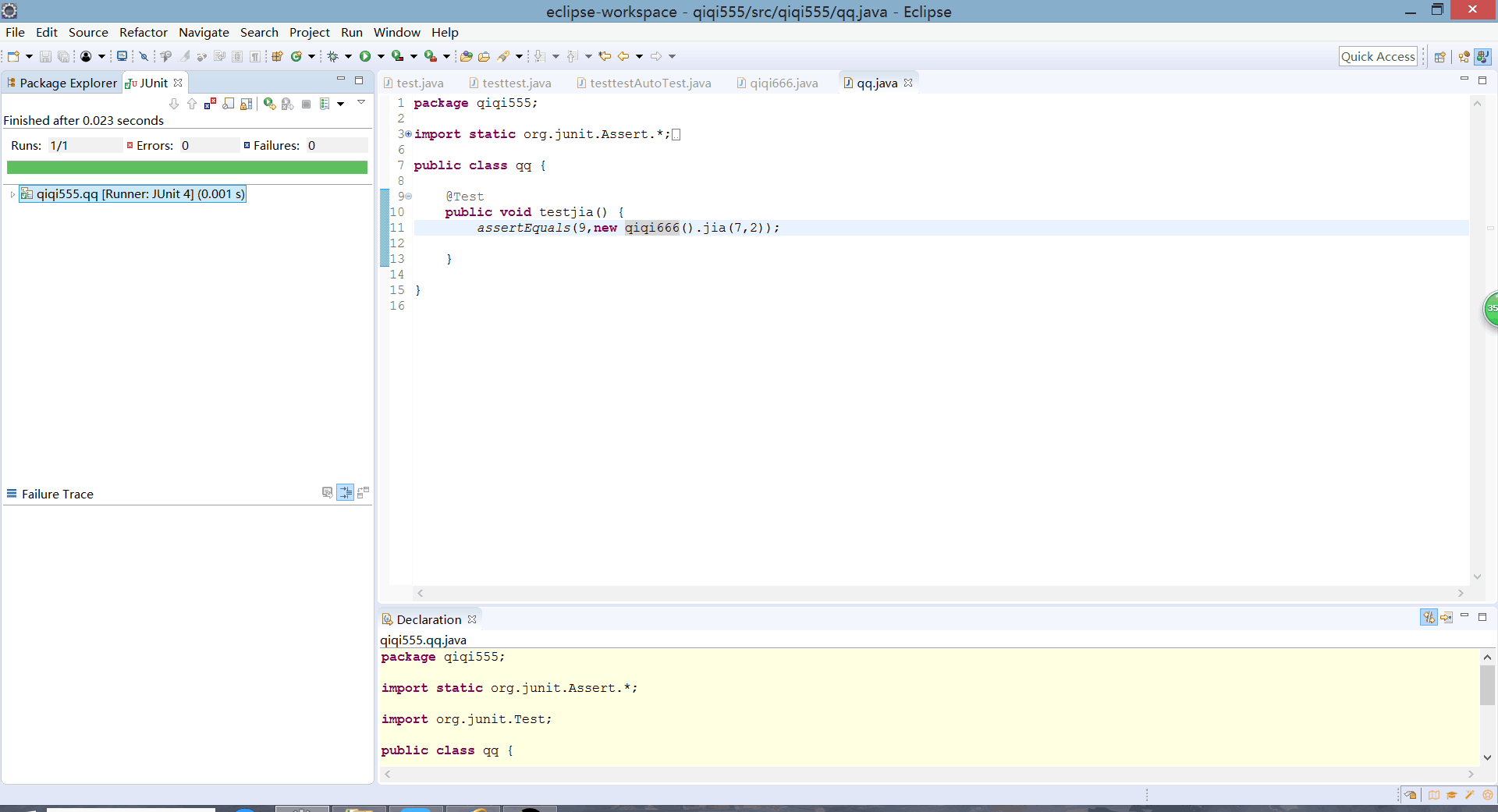Switch to the Java EE perspective icon
The image size is (1498, 812).
1464,56
